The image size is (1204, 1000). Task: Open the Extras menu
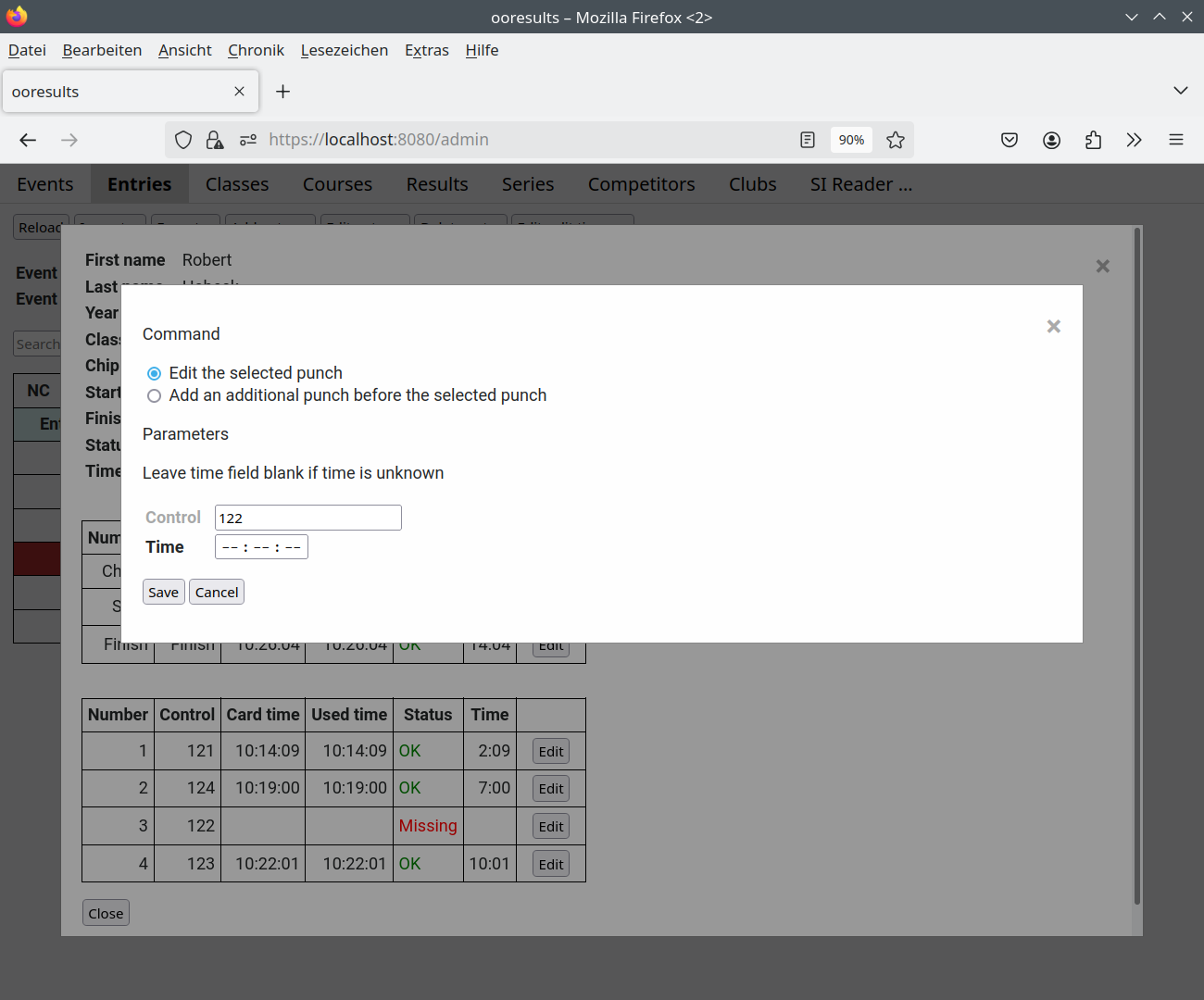point(427,50)
